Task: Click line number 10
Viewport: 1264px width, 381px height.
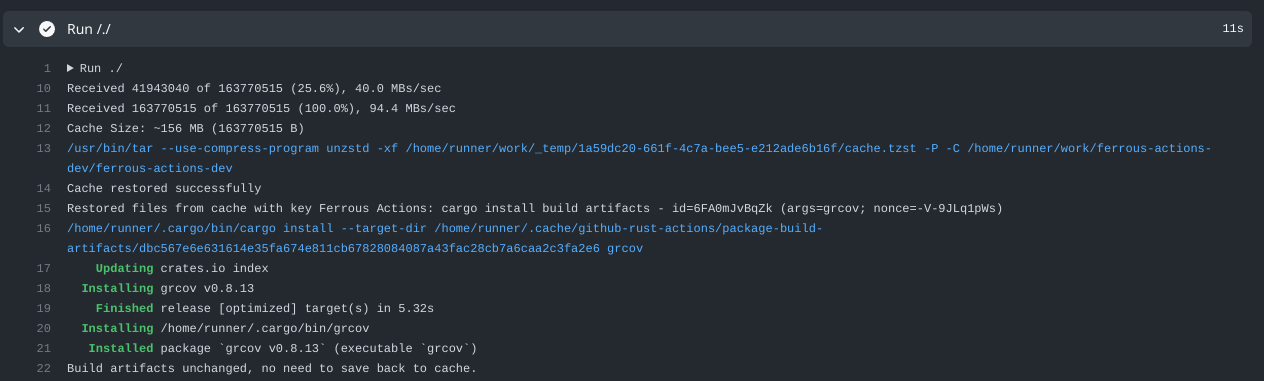Action: click(x=44, y=88)
